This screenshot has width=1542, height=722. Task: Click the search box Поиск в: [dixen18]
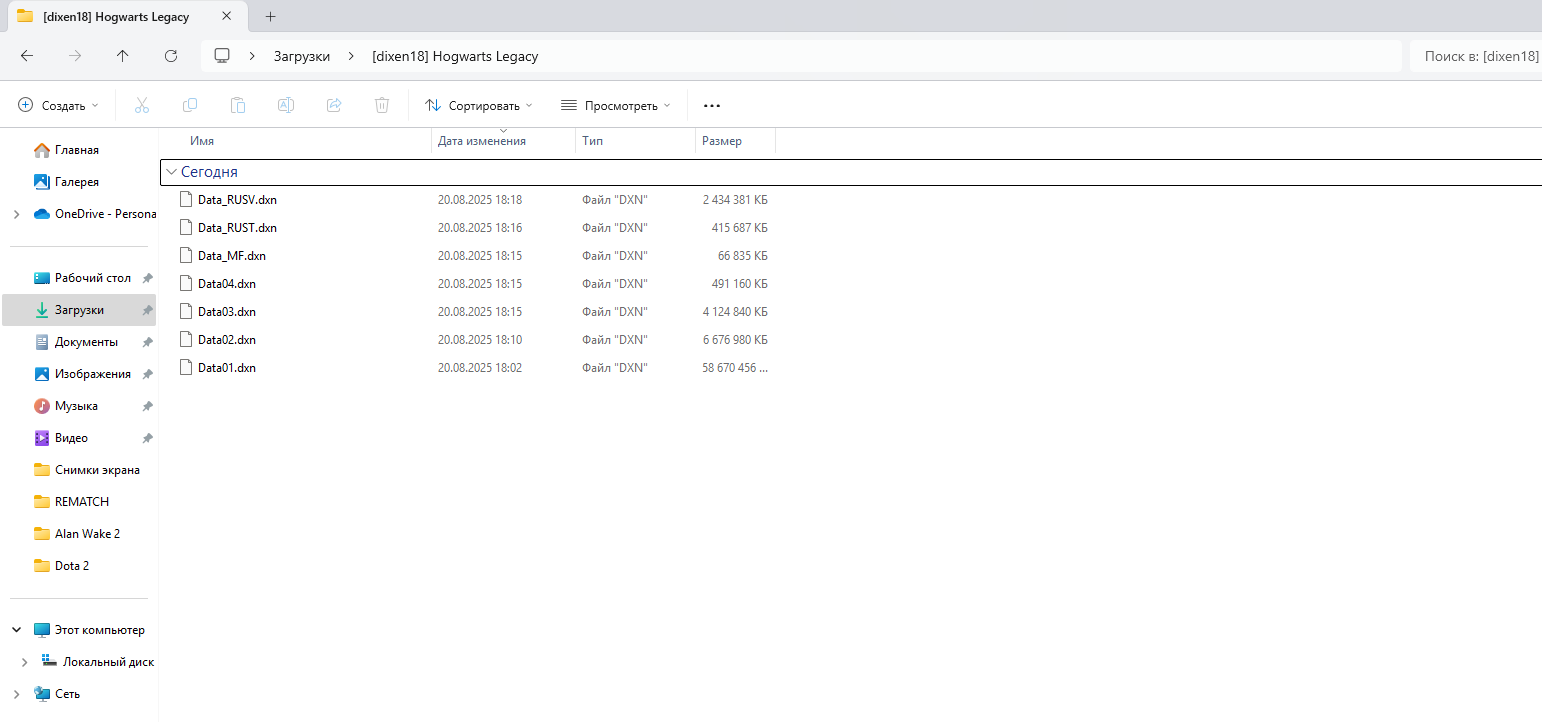tap(1476, 56)
